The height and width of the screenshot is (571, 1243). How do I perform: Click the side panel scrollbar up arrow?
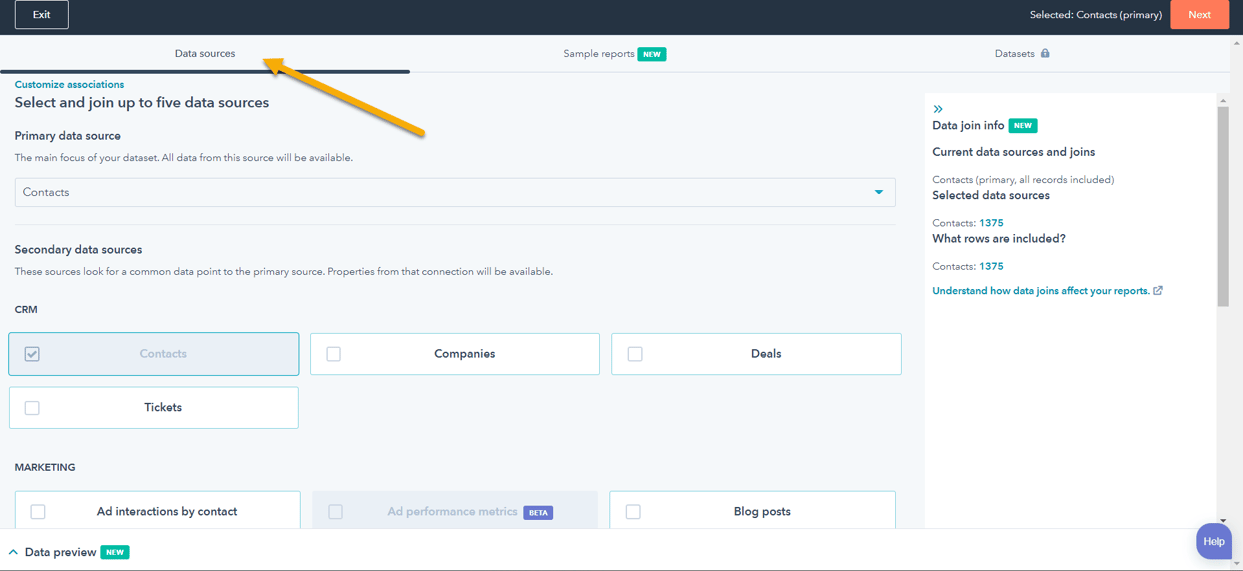pos(1223,101)
